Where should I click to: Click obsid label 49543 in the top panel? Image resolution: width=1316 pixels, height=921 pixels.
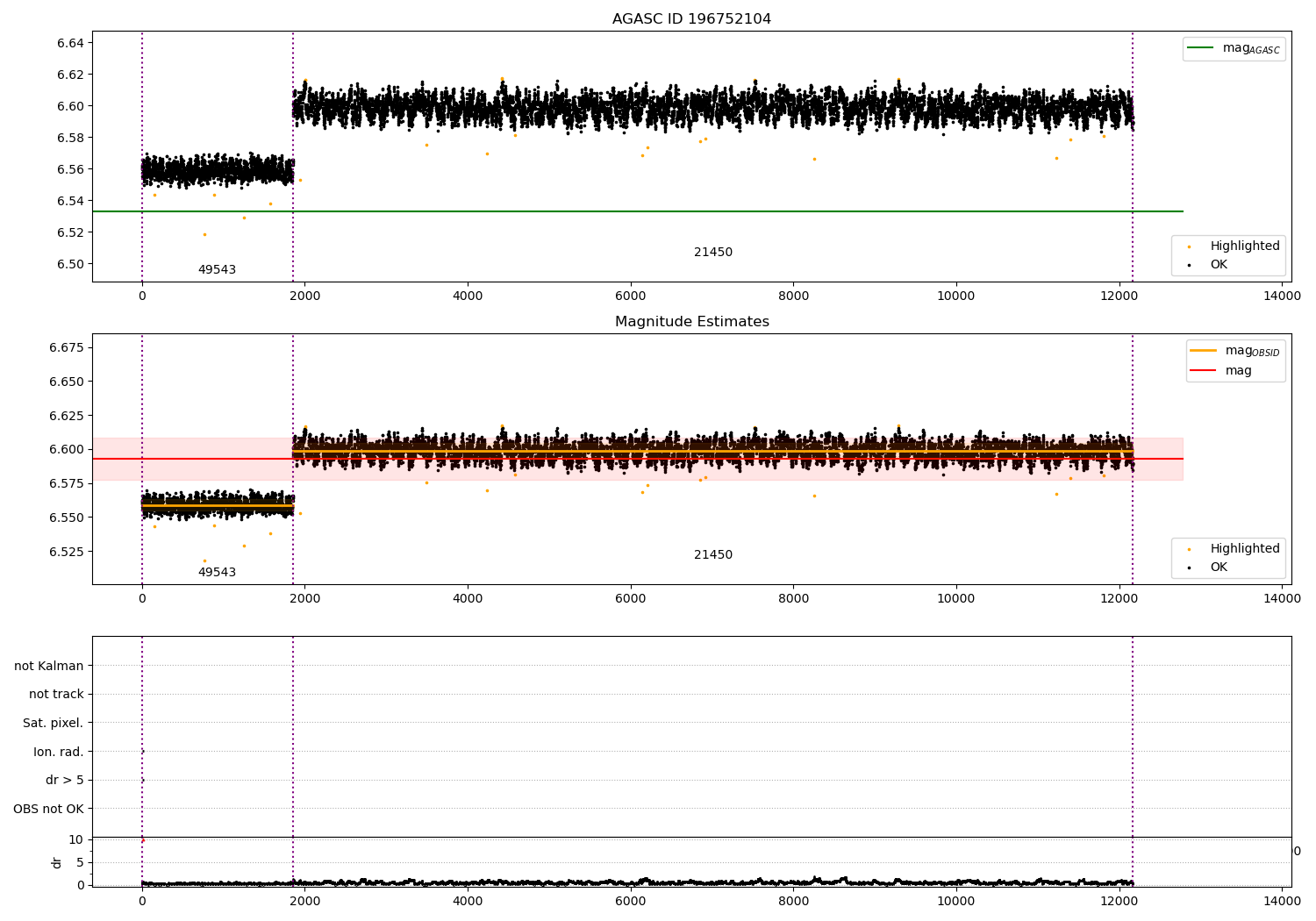[x=217, y=270]
